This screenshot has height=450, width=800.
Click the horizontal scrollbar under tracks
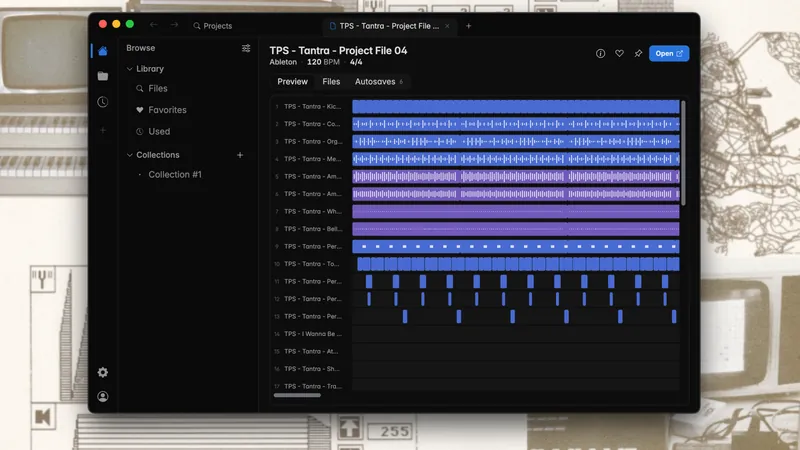coord(297,395)
